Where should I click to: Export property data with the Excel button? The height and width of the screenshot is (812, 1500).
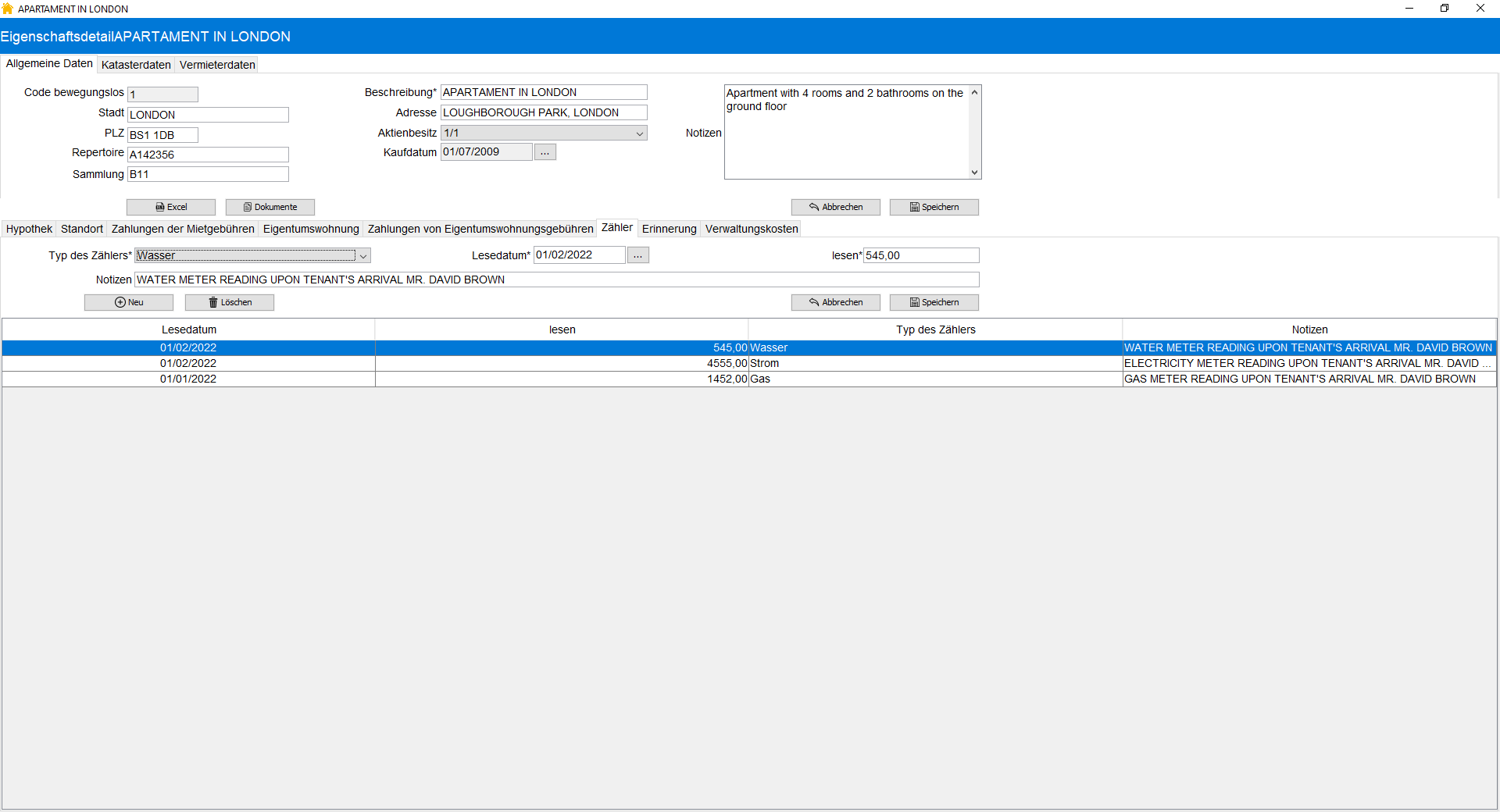(x=171, y=207)
